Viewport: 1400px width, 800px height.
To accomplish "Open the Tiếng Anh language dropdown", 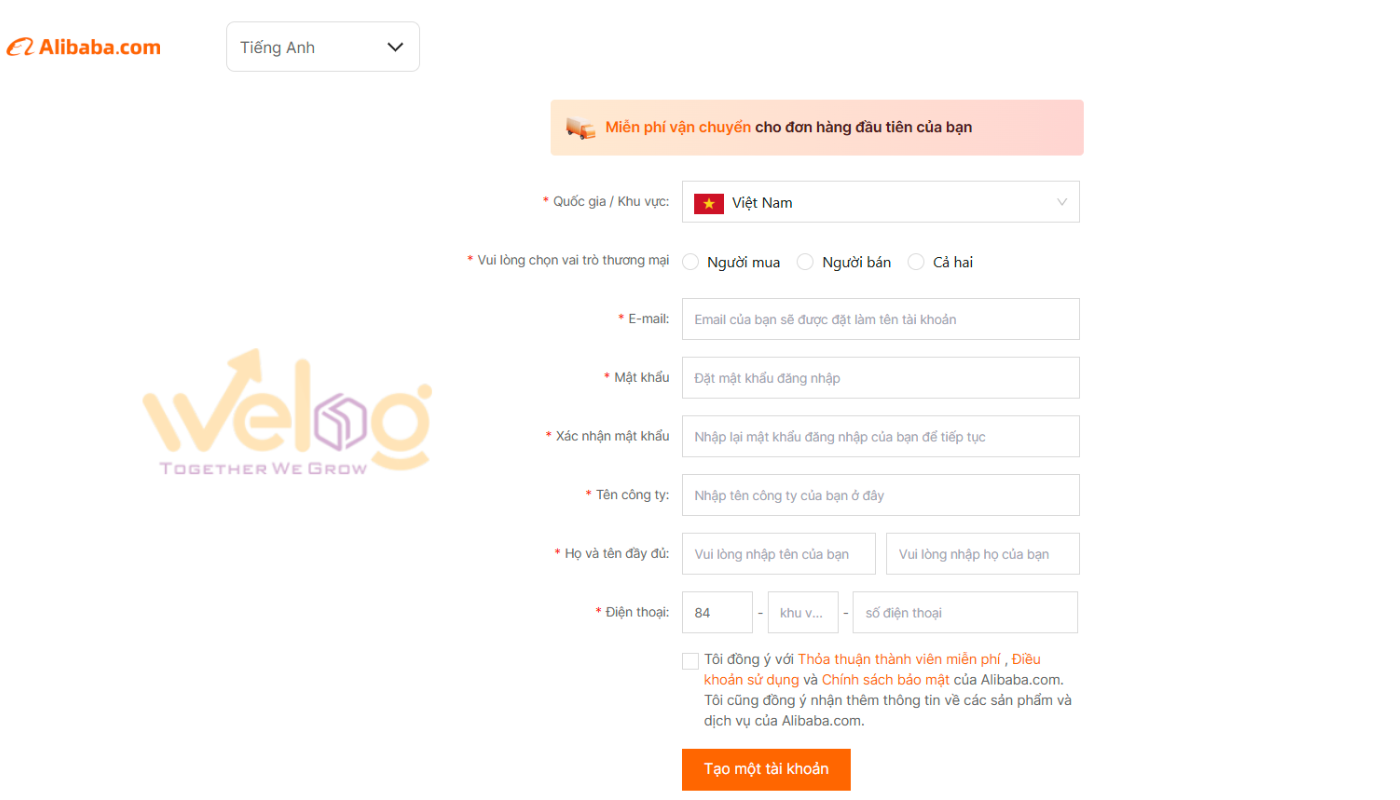I will point(323,47).
